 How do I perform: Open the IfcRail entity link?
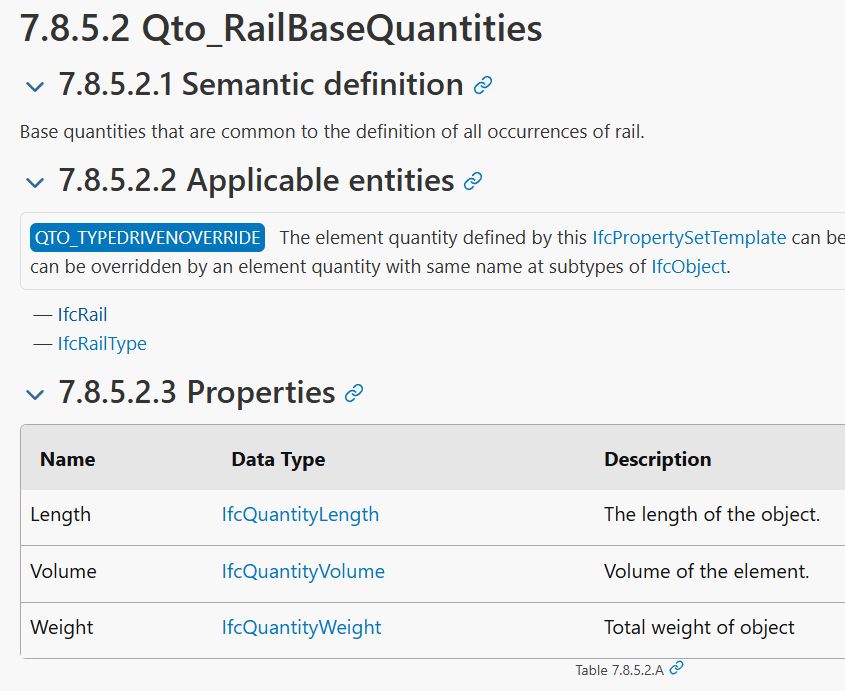pyautogui.click(x=82, y=314)
